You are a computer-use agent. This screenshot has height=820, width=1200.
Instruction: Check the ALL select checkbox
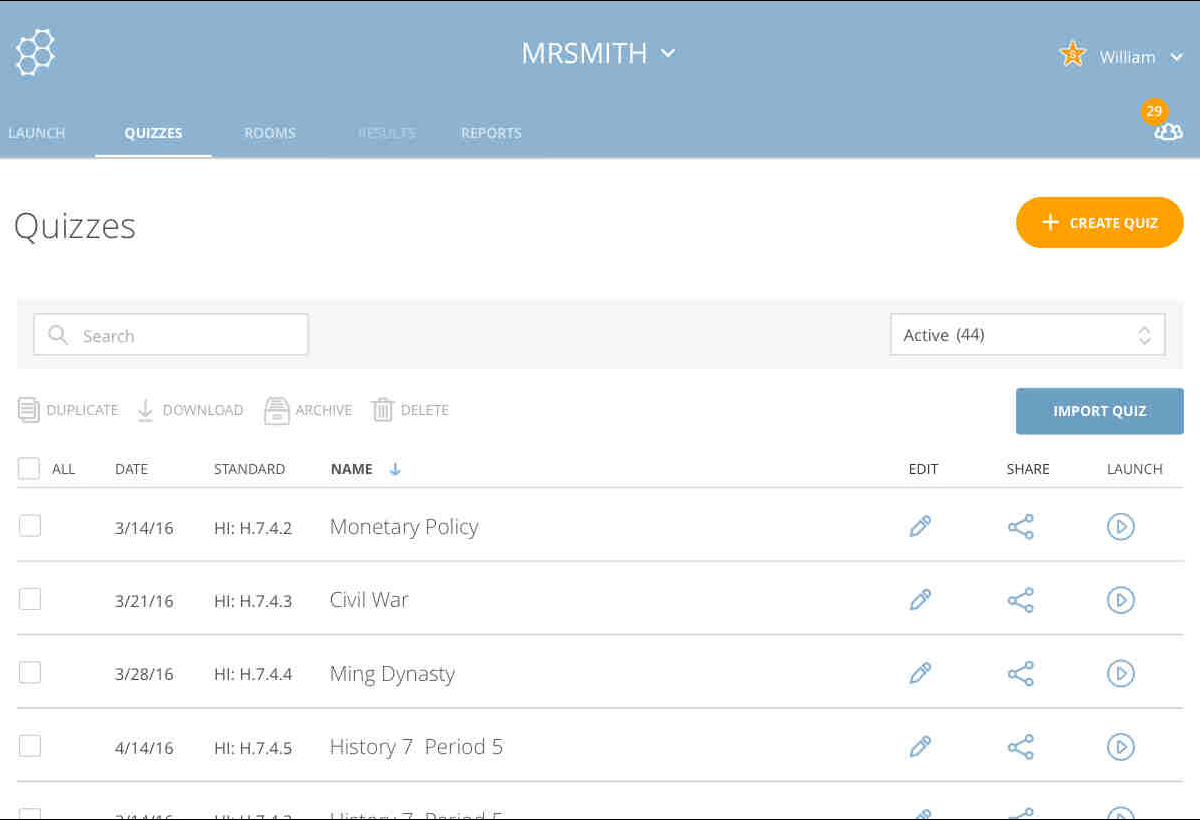pos(29,468)
